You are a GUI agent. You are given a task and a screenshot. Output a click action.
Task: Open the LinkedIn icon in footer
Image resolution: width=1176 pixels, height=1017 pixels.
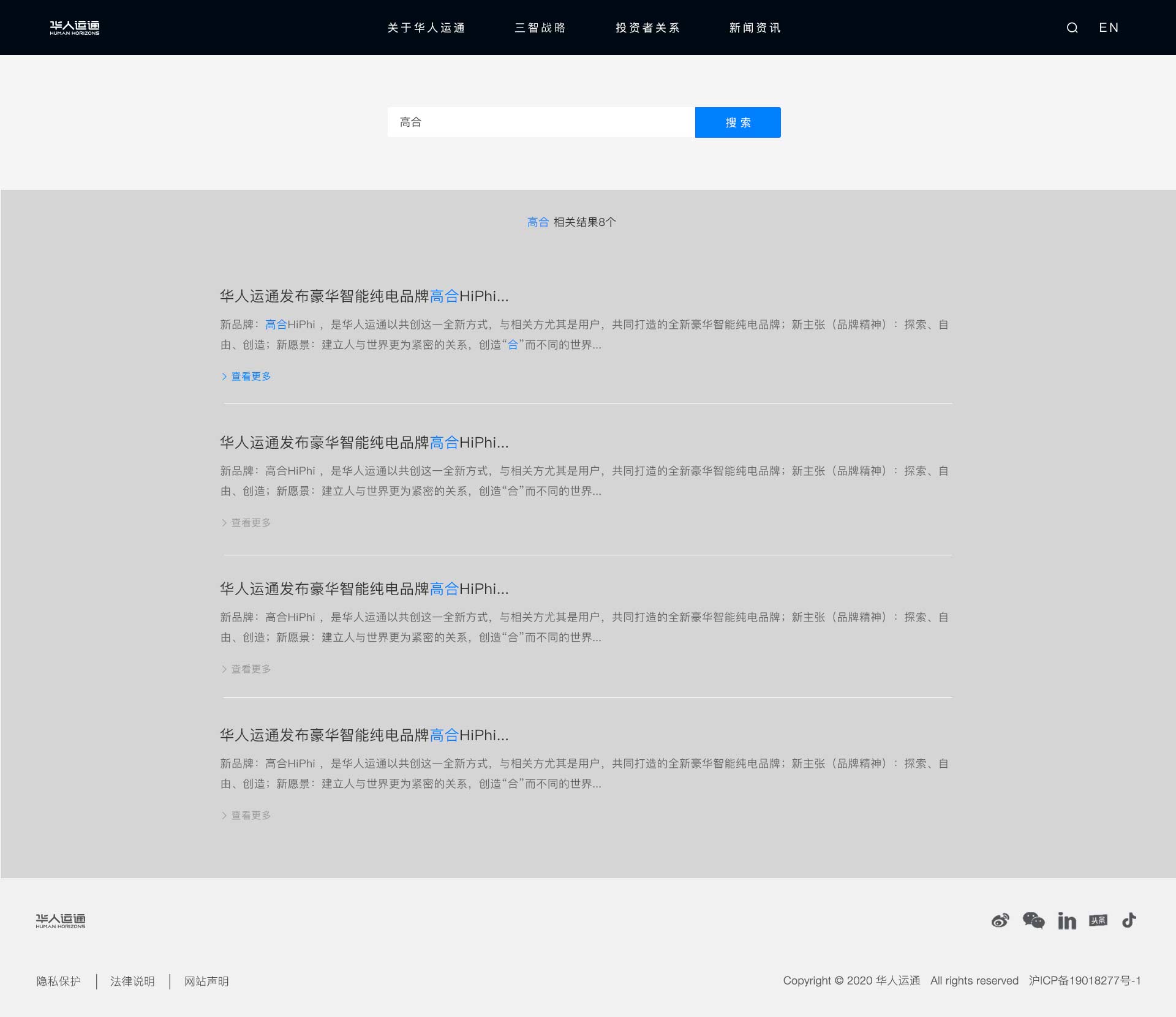click(1066, 921)
